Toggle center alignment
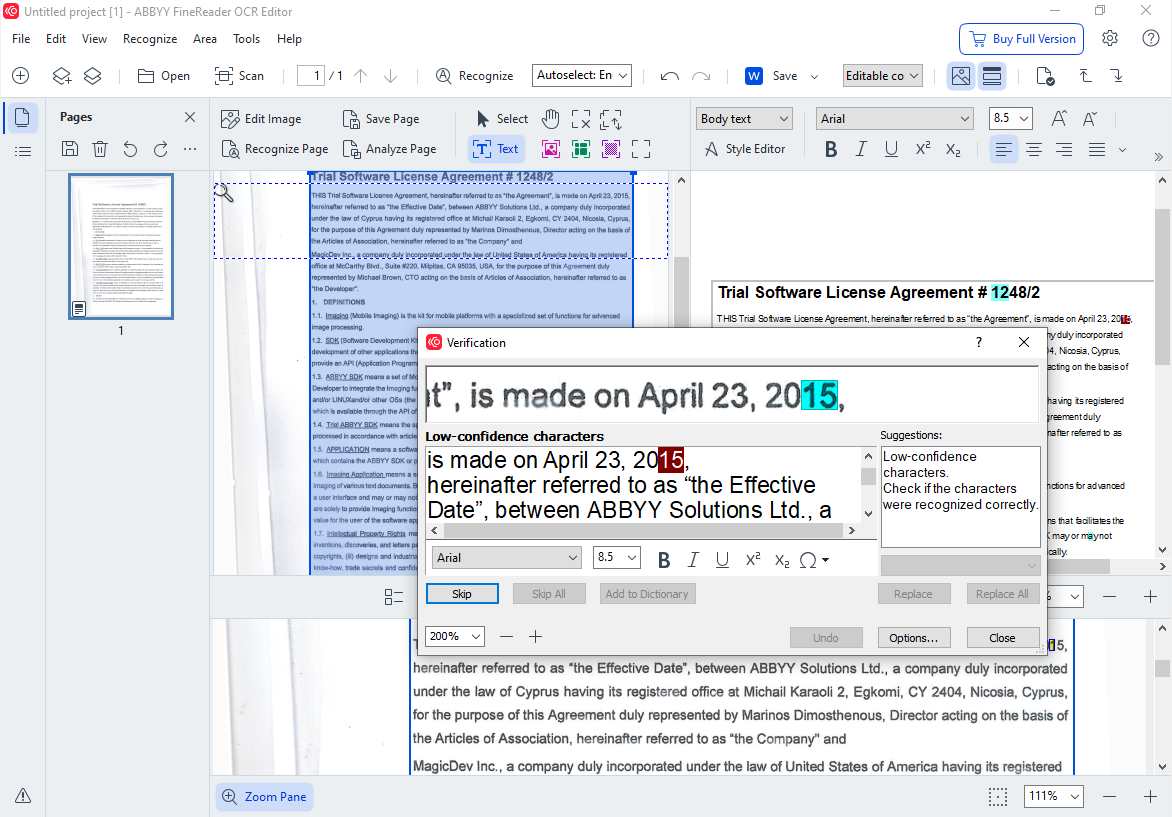This screenshot has width=1172, height=817. 1034,149
